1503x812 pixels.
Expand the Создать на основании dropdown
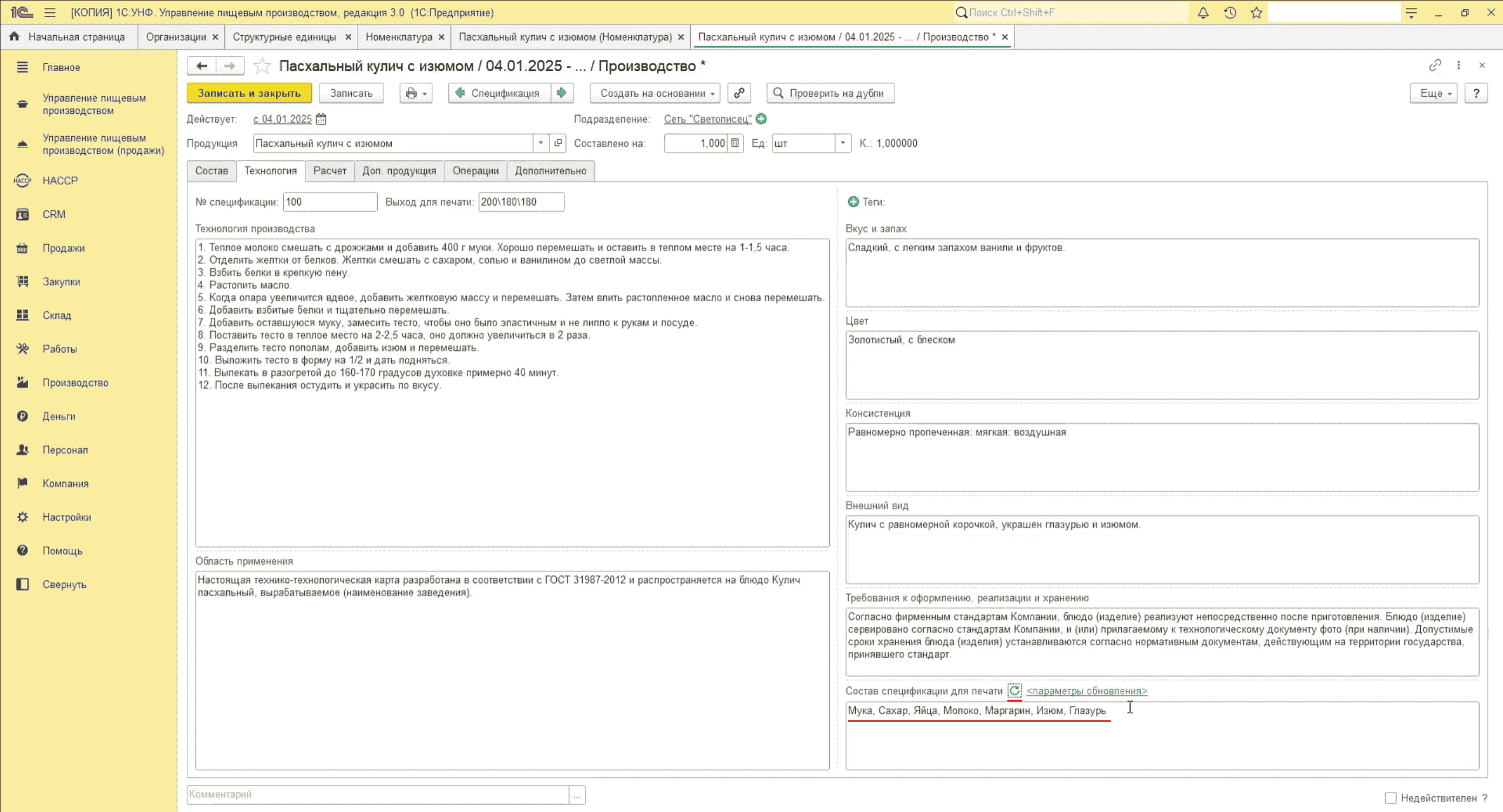(655, 93)
